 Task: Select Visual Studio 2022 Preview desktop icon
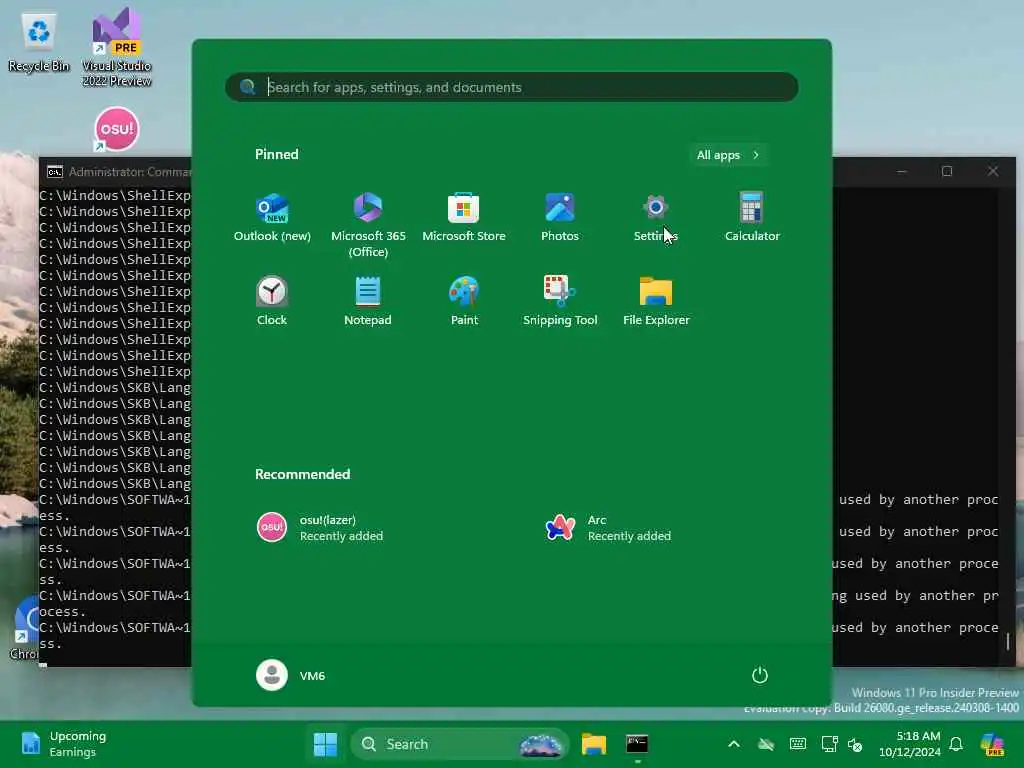pyautogui.click(x=116, y=48)
